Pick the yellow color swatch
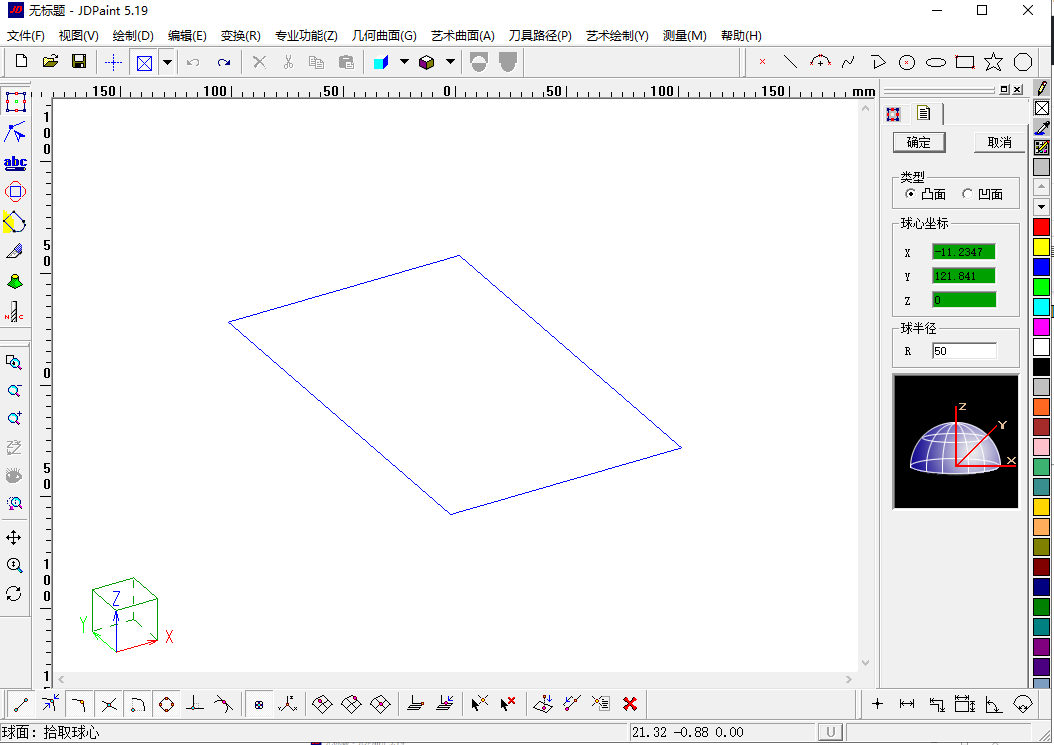The image size is (1054, 745). 1041,247
